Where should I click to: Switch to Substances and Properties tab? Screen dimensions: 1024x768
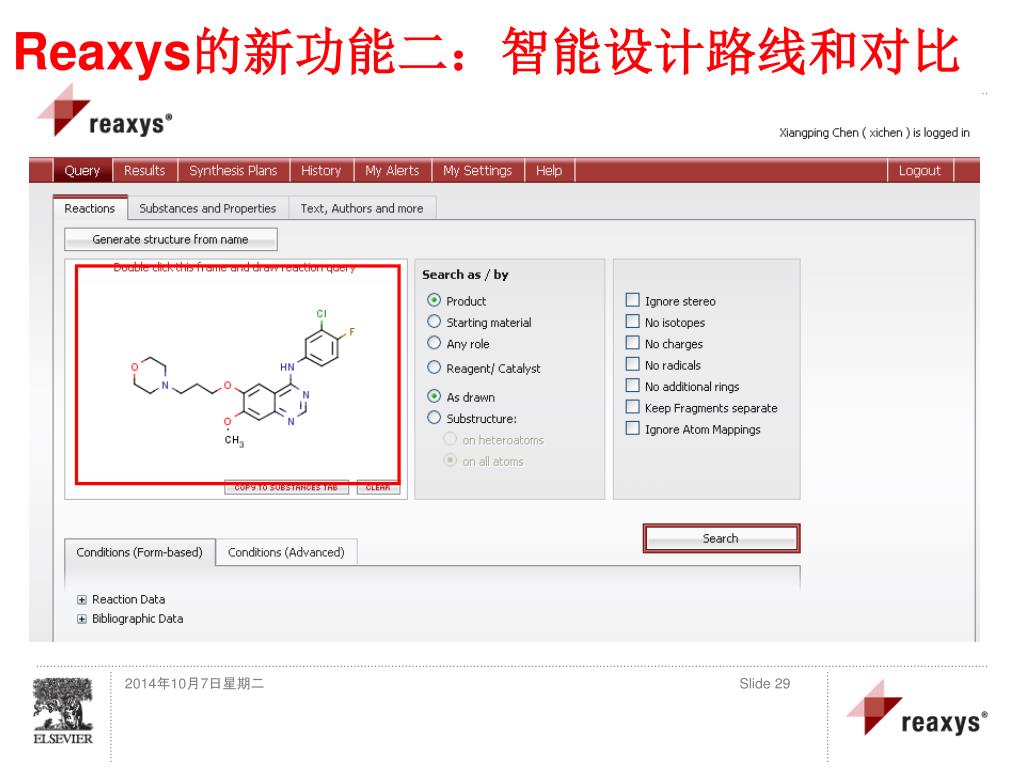click(x=208, y=208)
